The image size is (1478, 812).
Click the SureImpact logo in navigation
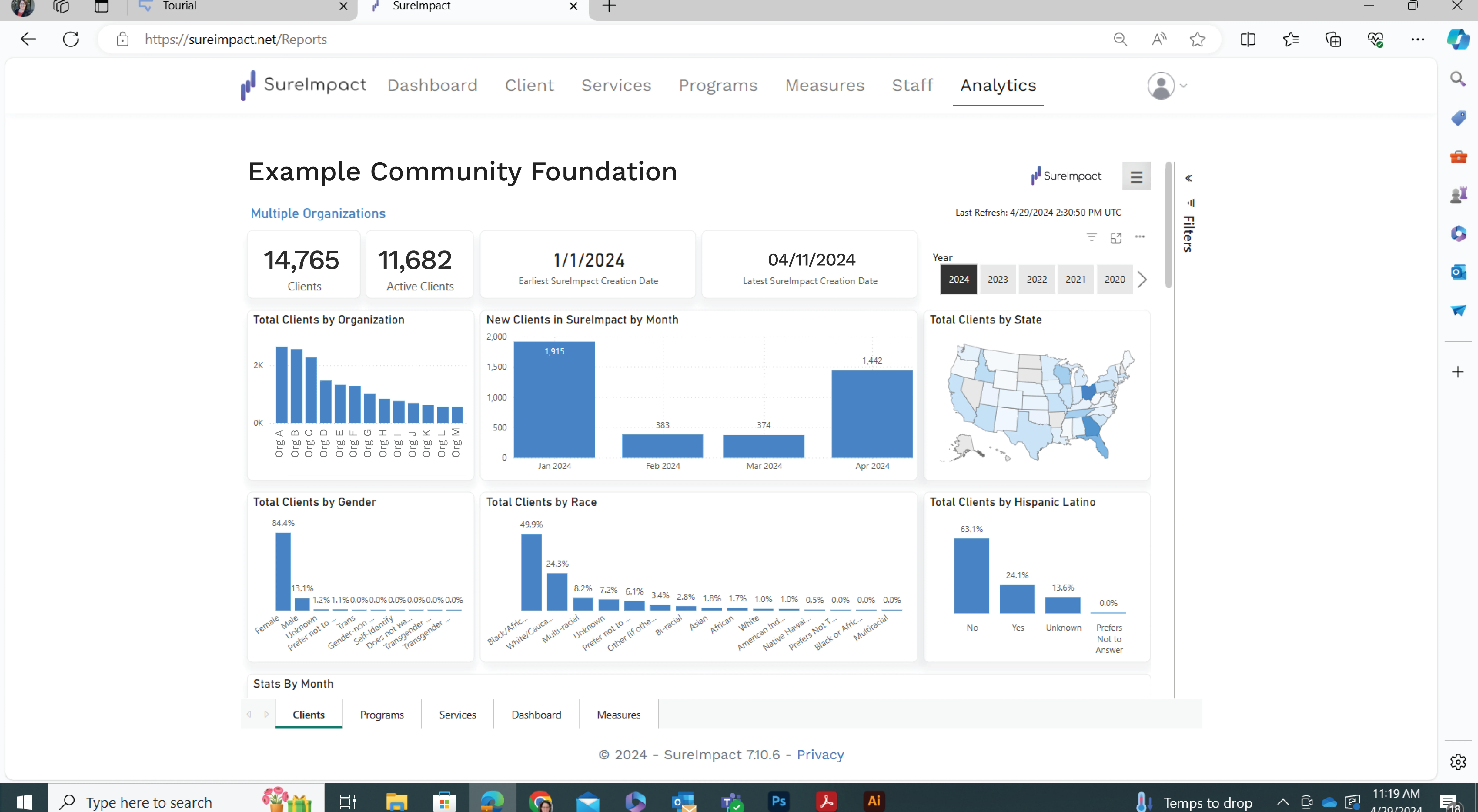tap(304, 86)
